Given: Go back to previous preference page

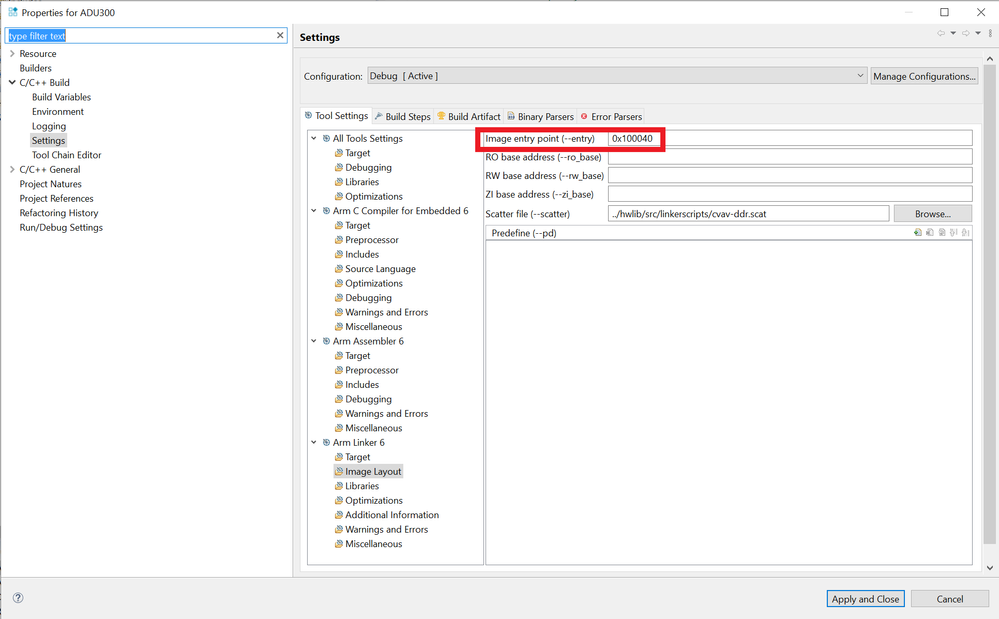Looking at the screenshot, I should click(941, 33).
